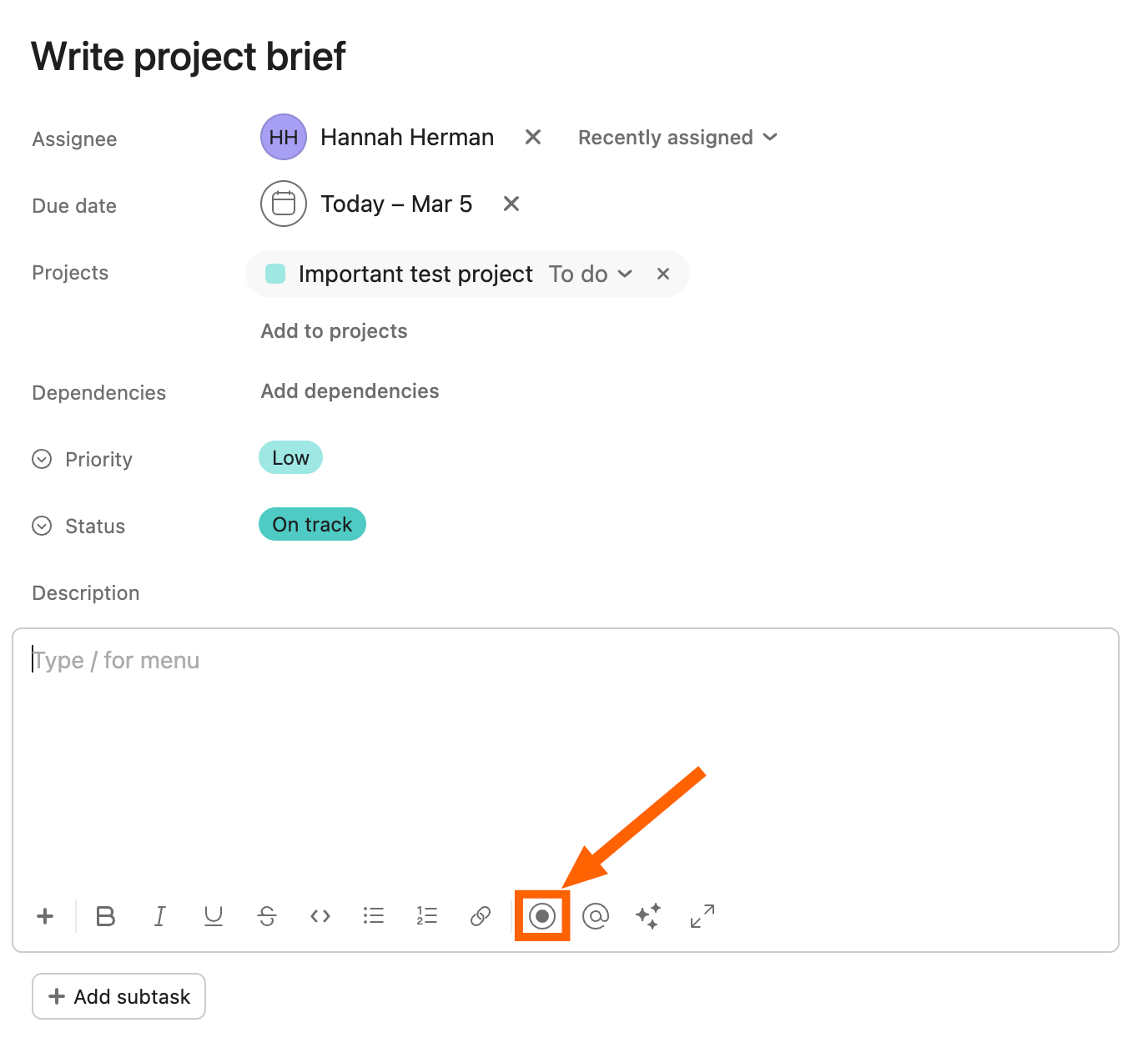Open the Priority field options arrow

(x=42, y=460)
